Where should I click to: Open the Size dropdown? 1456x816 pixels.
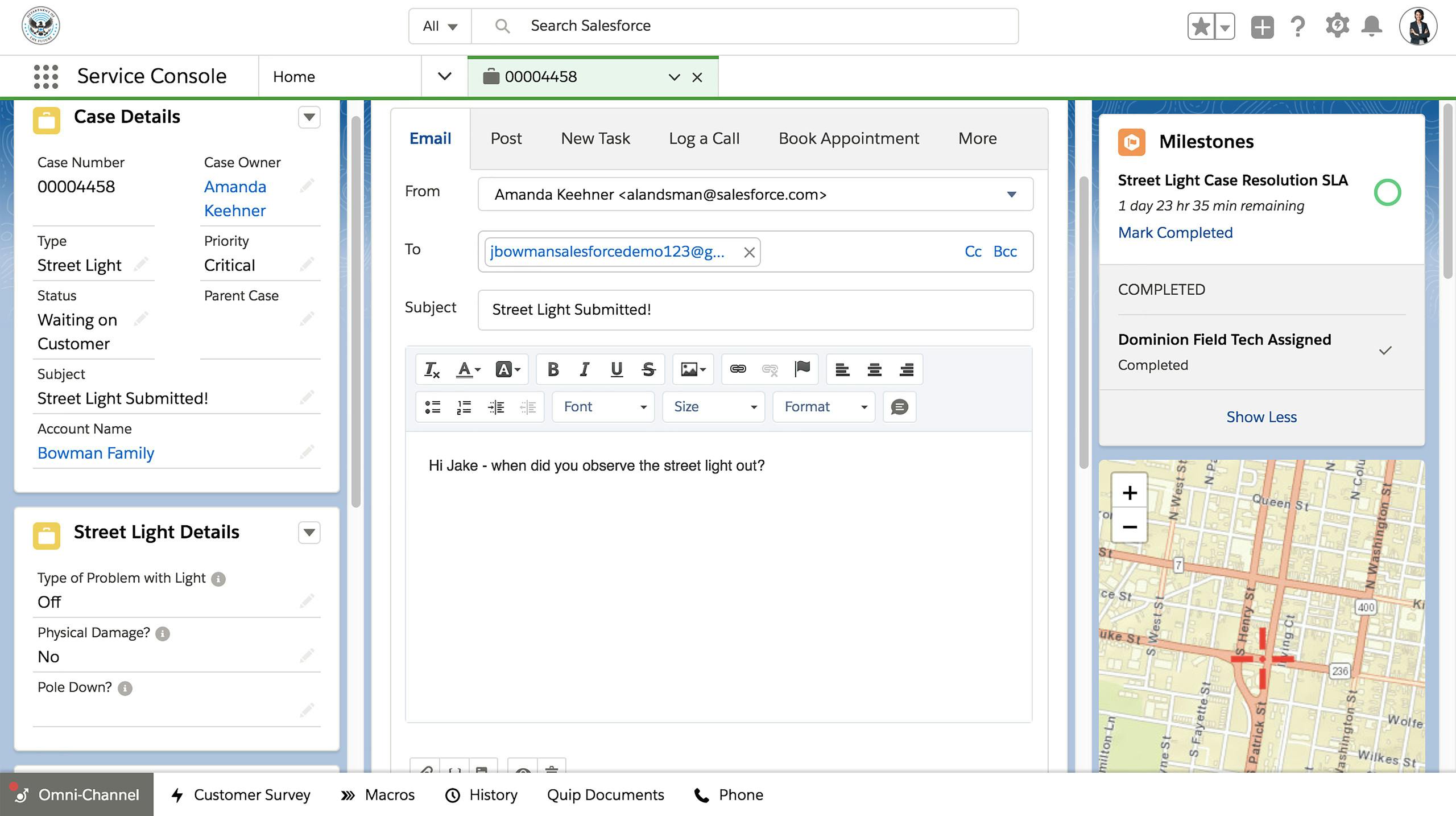click(x=714, y=407)
